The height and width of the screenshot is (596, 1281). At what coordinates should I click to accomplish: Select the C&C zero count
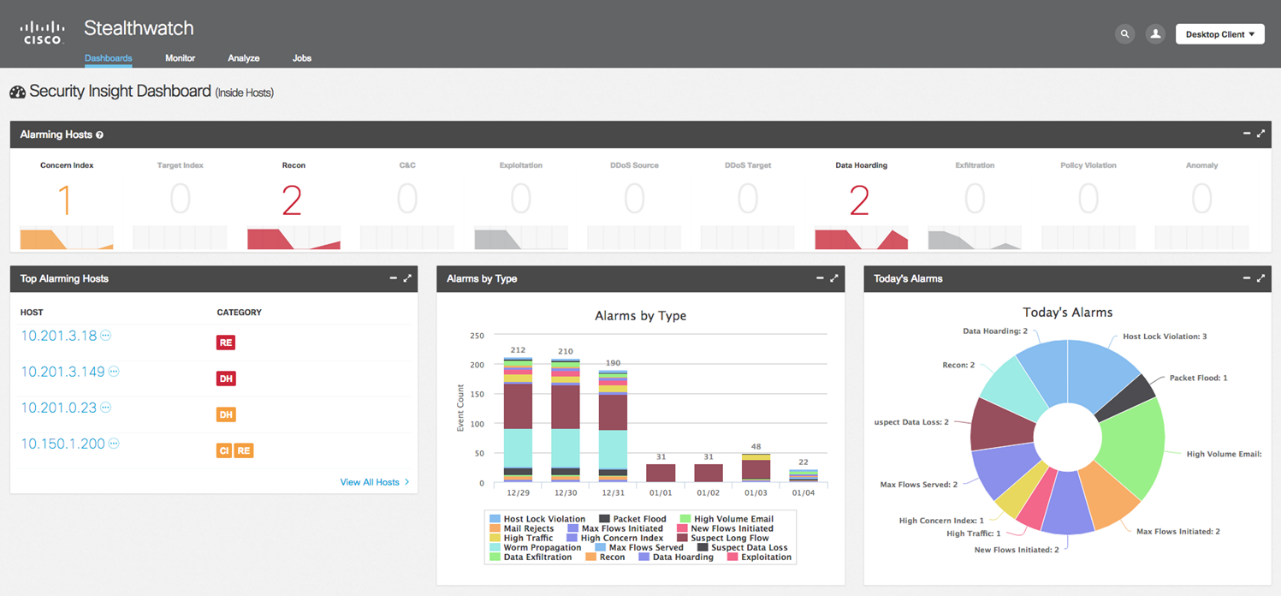click(x=407, y=200)
